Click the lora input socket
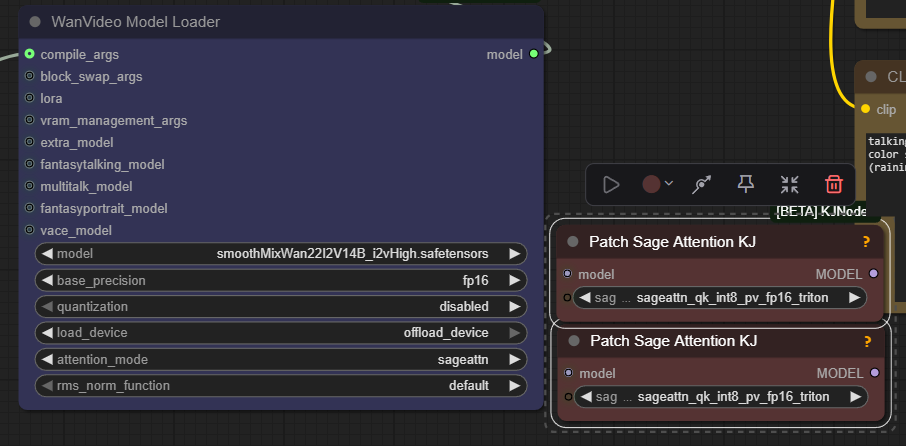 29,98
